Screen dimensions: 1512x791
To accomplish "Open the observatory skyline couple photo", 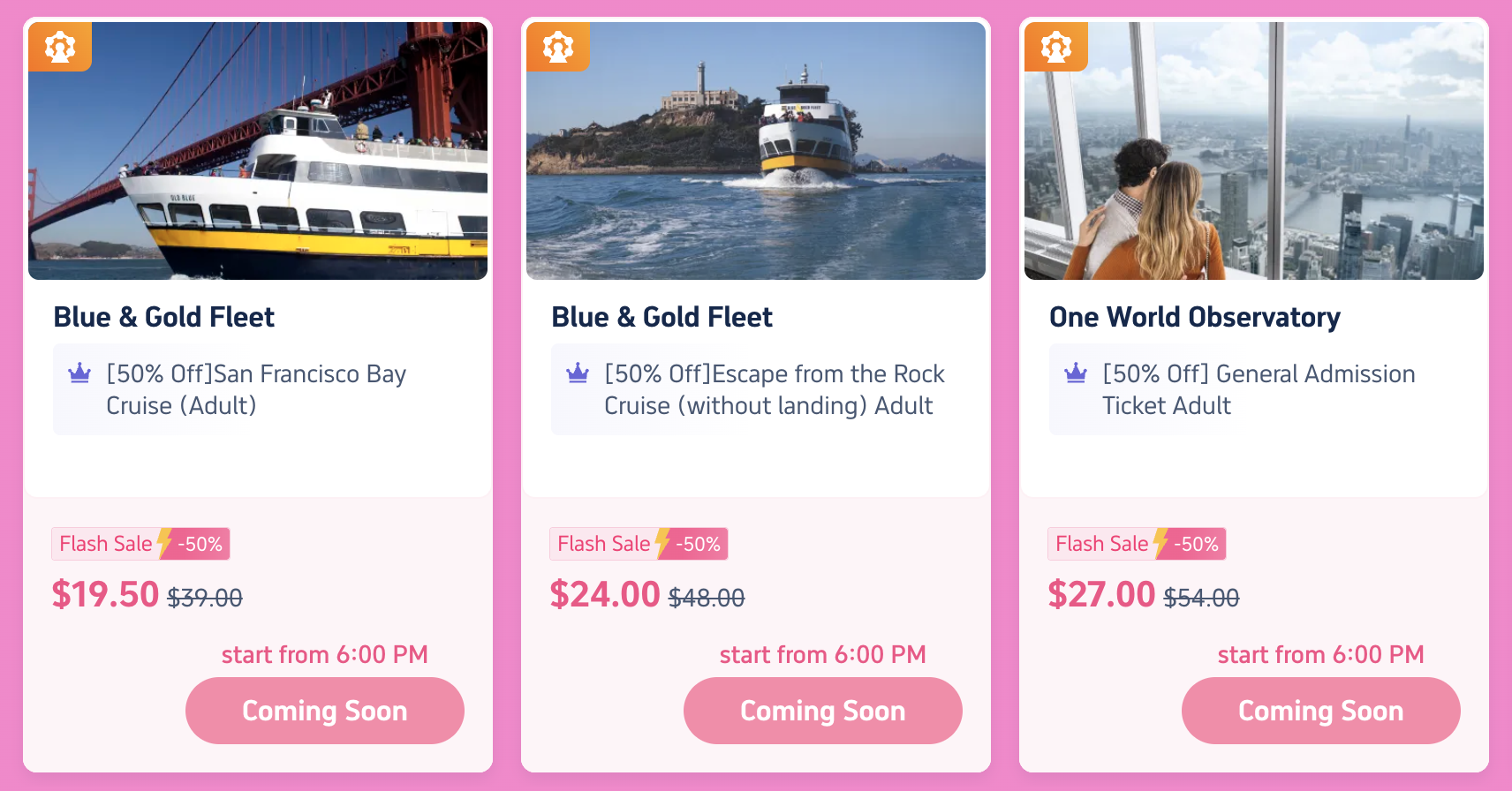I will [x=1254, y=151].
